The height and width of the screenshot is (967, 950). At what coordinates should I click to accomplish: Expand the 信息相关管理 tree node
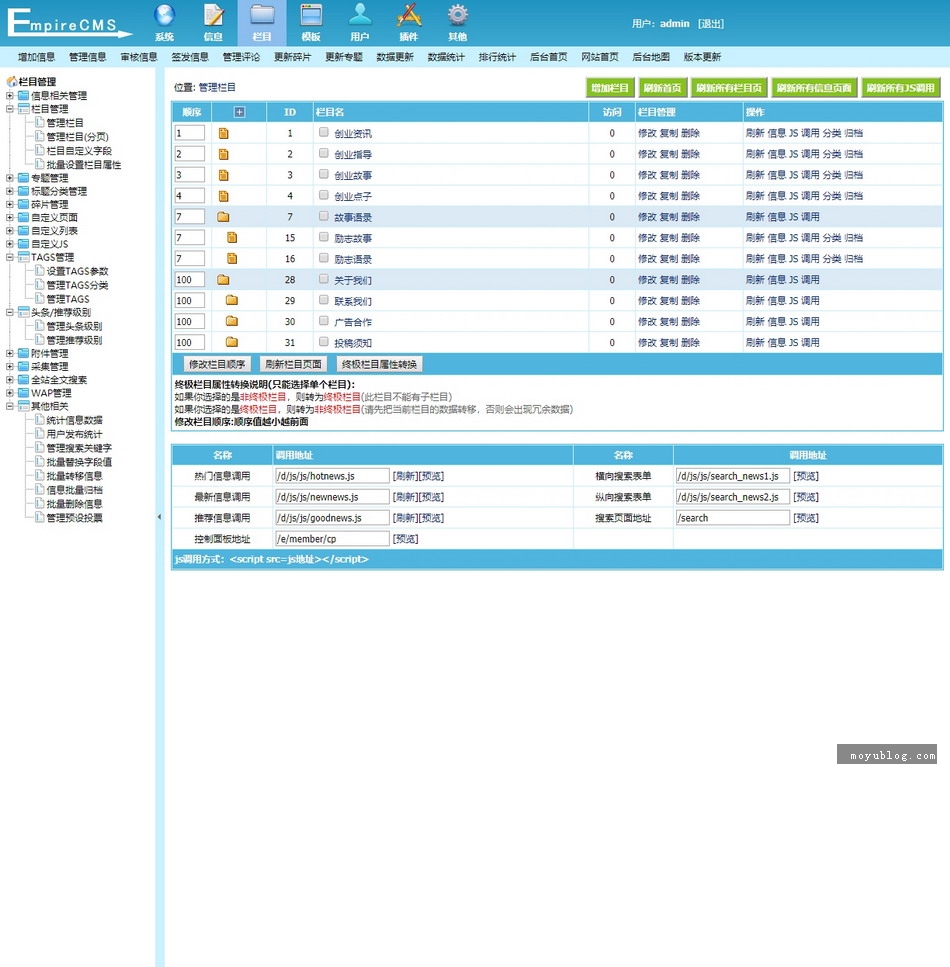point(10,96)
